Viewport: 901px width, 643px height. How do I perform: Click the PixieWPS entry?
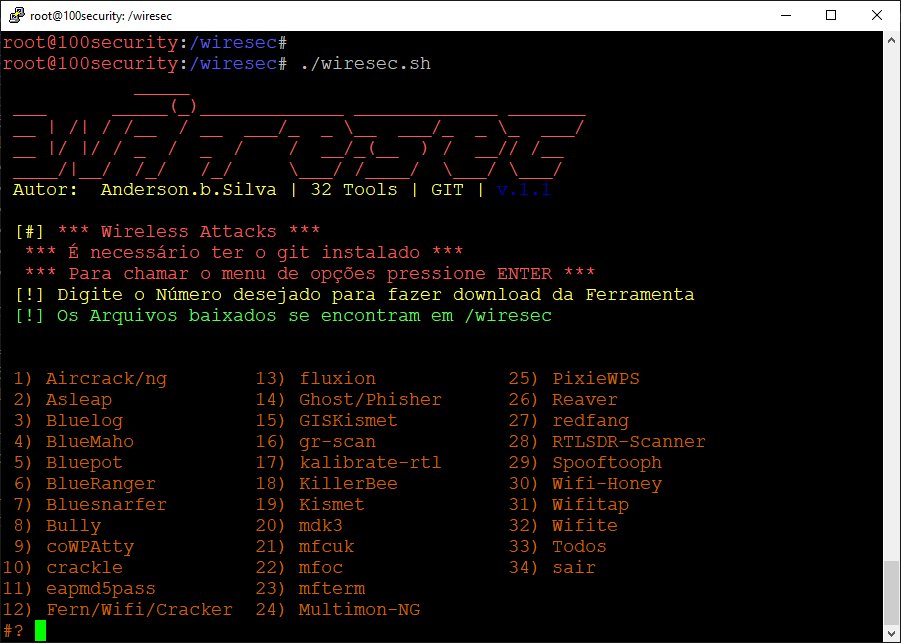pos(596,379)
